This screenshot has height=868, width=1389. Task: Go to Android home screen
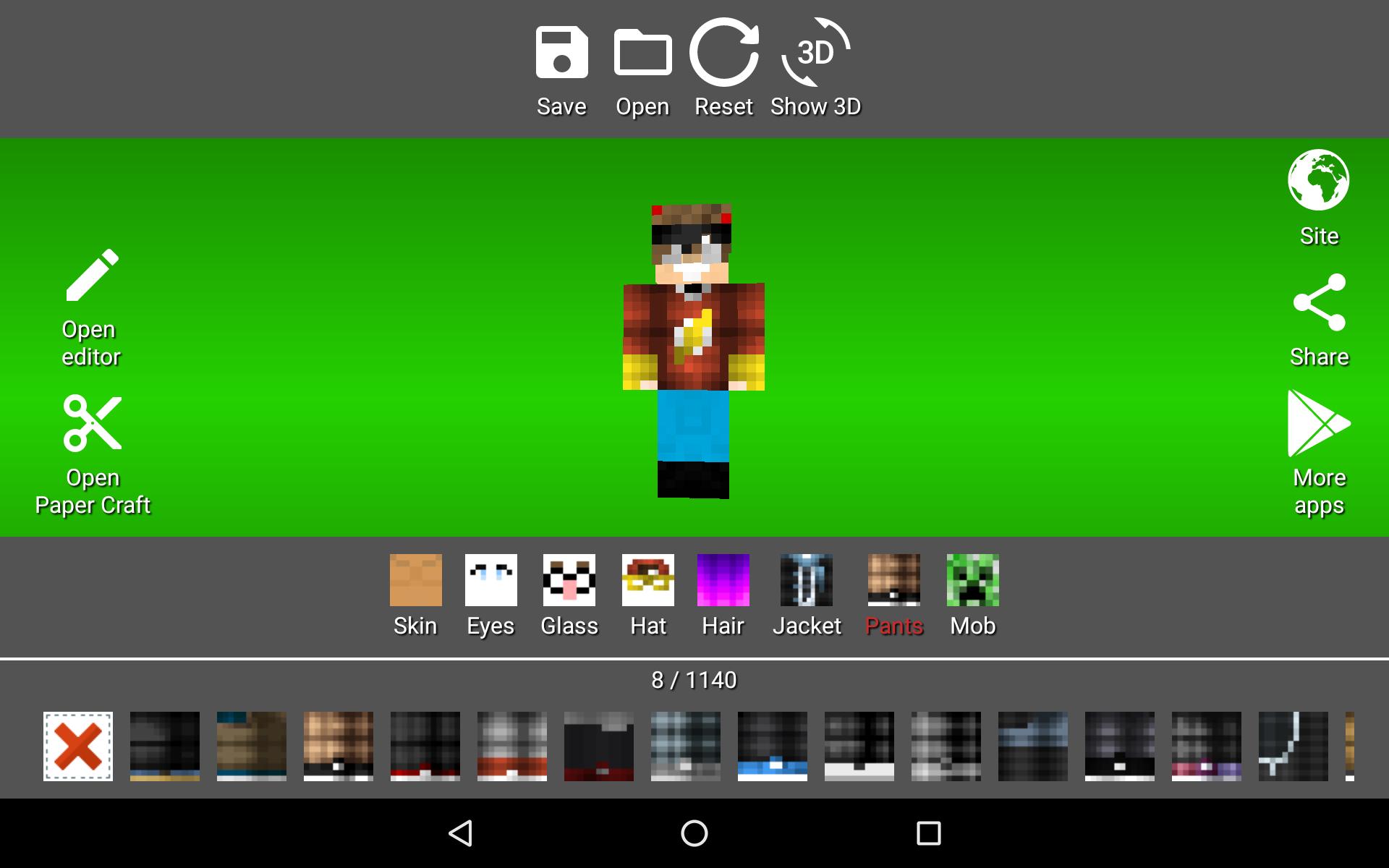coord(694,833)
